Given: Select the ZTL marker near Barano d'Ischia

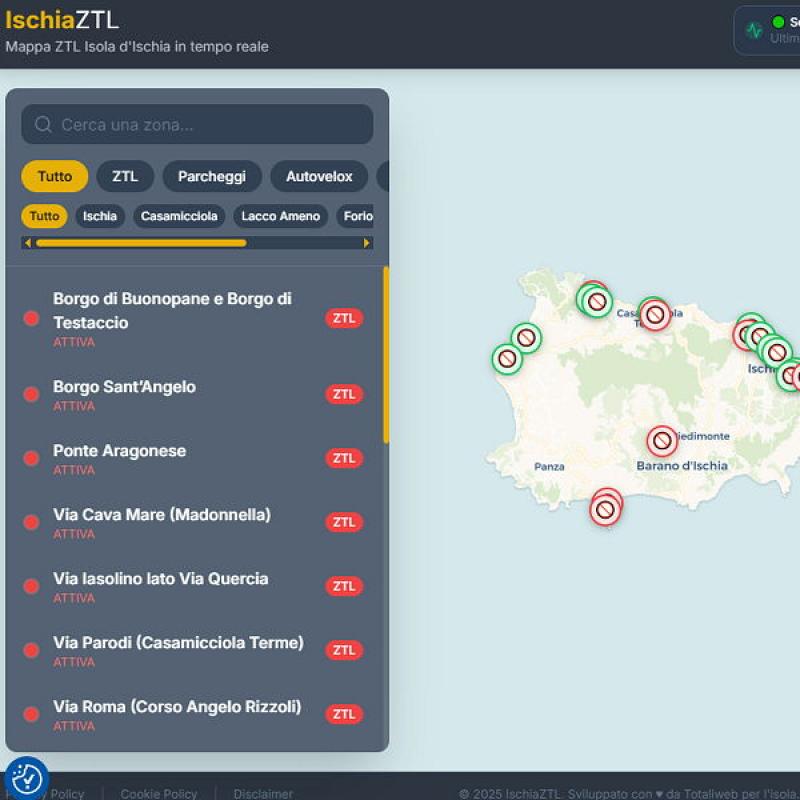Looking at the screenshot, I should click(x=661, y=441).
